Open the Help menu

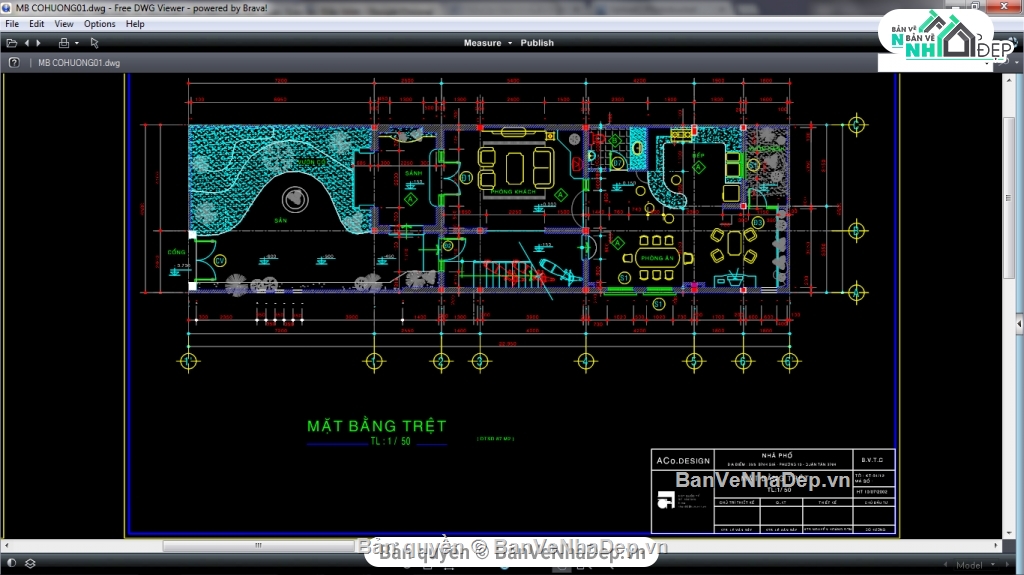(x=135, y=24)
